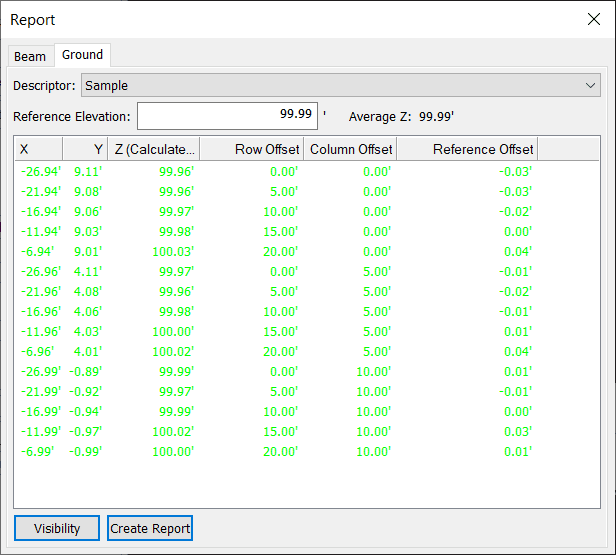The height and width of the screenshot is (555, 616).
Task: Click the Y value -0.89'
Action: click(x=86, y=372)
